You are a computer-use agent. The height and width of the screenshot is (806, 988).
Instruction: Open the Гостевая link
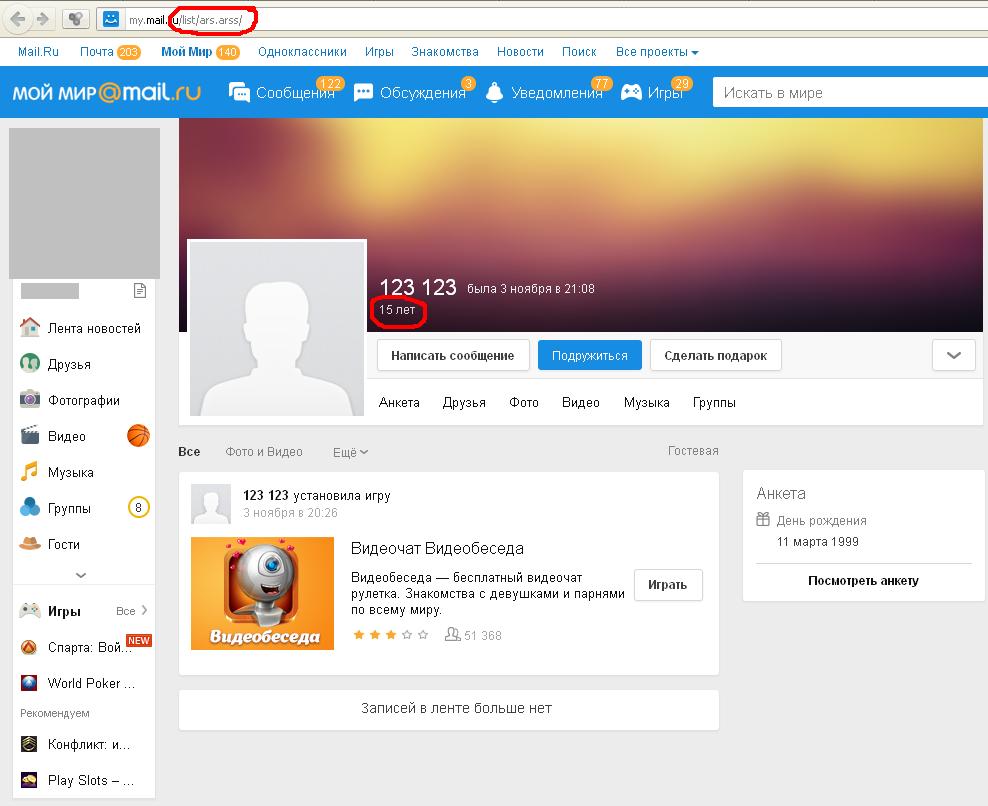point(693,451)
